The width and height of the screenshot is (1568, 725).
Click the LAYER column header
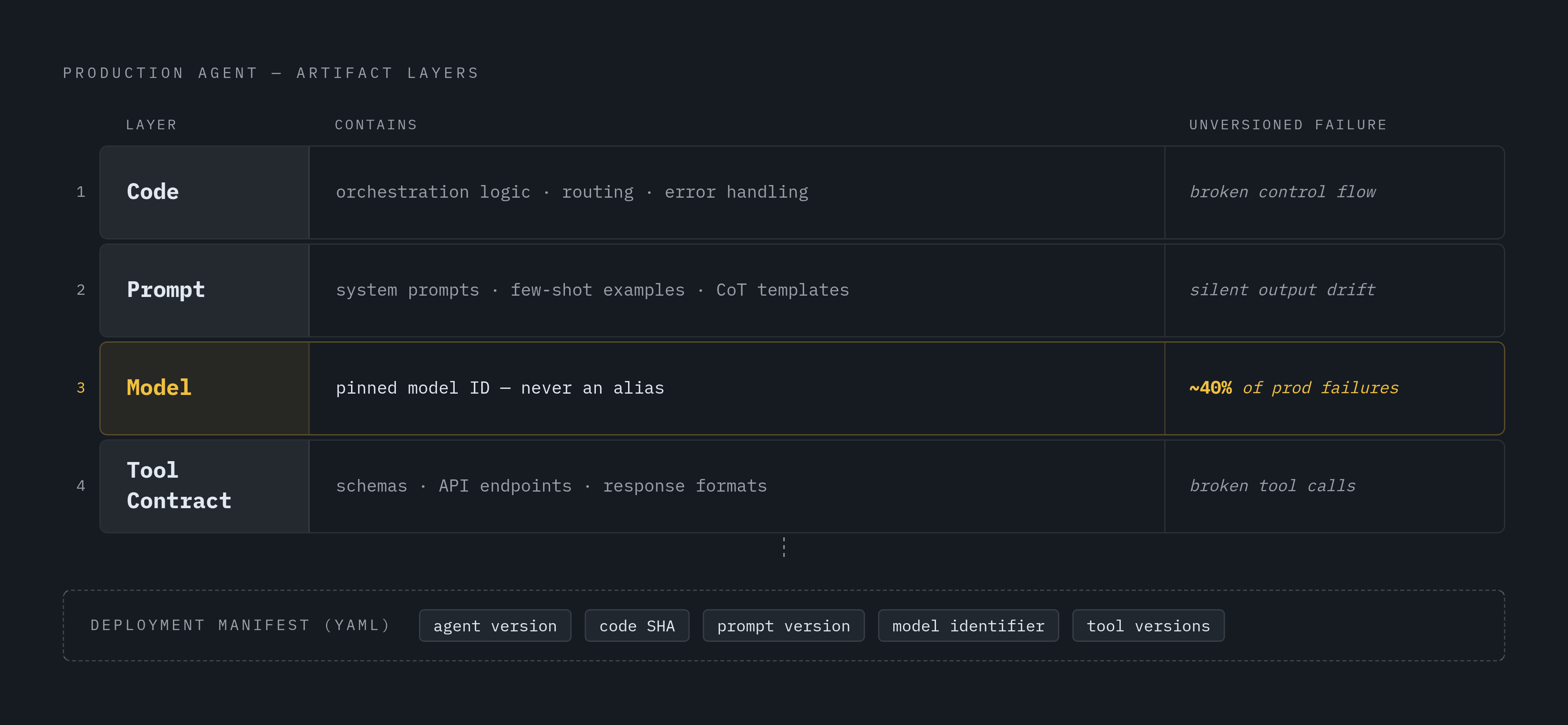[x=151, y=125]
